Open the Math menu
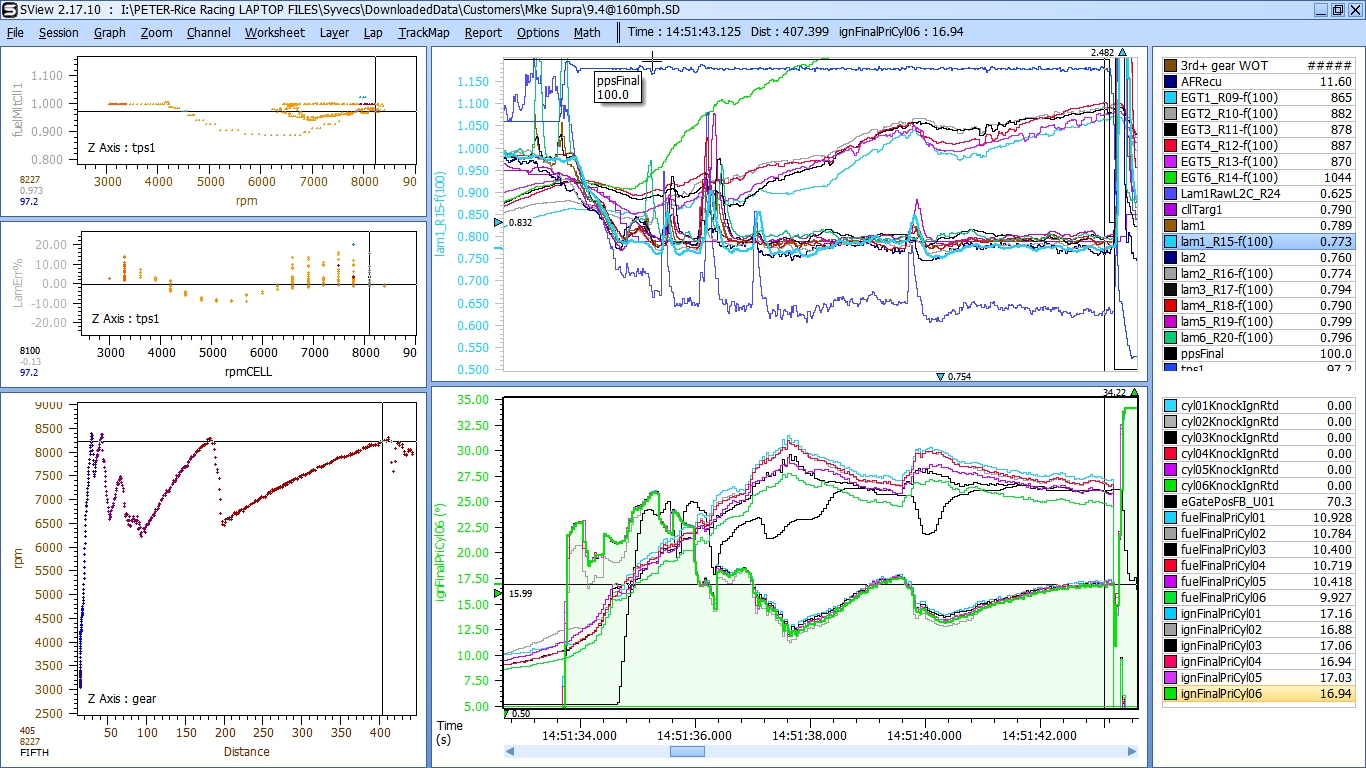The width and height of the screenshot is (1366, 768). [587, 32]
